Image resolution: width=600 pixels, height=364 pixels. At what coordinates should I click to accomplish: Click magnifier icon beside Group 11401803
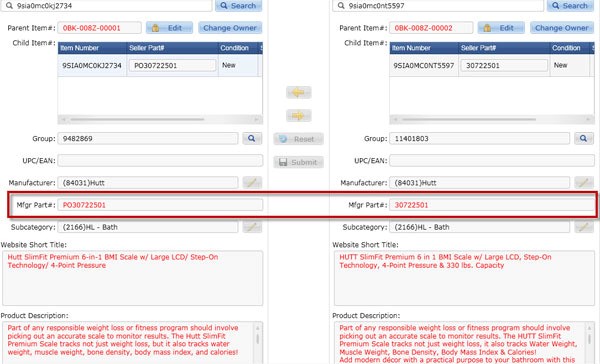pyautogui.click(x=584, y=139)
